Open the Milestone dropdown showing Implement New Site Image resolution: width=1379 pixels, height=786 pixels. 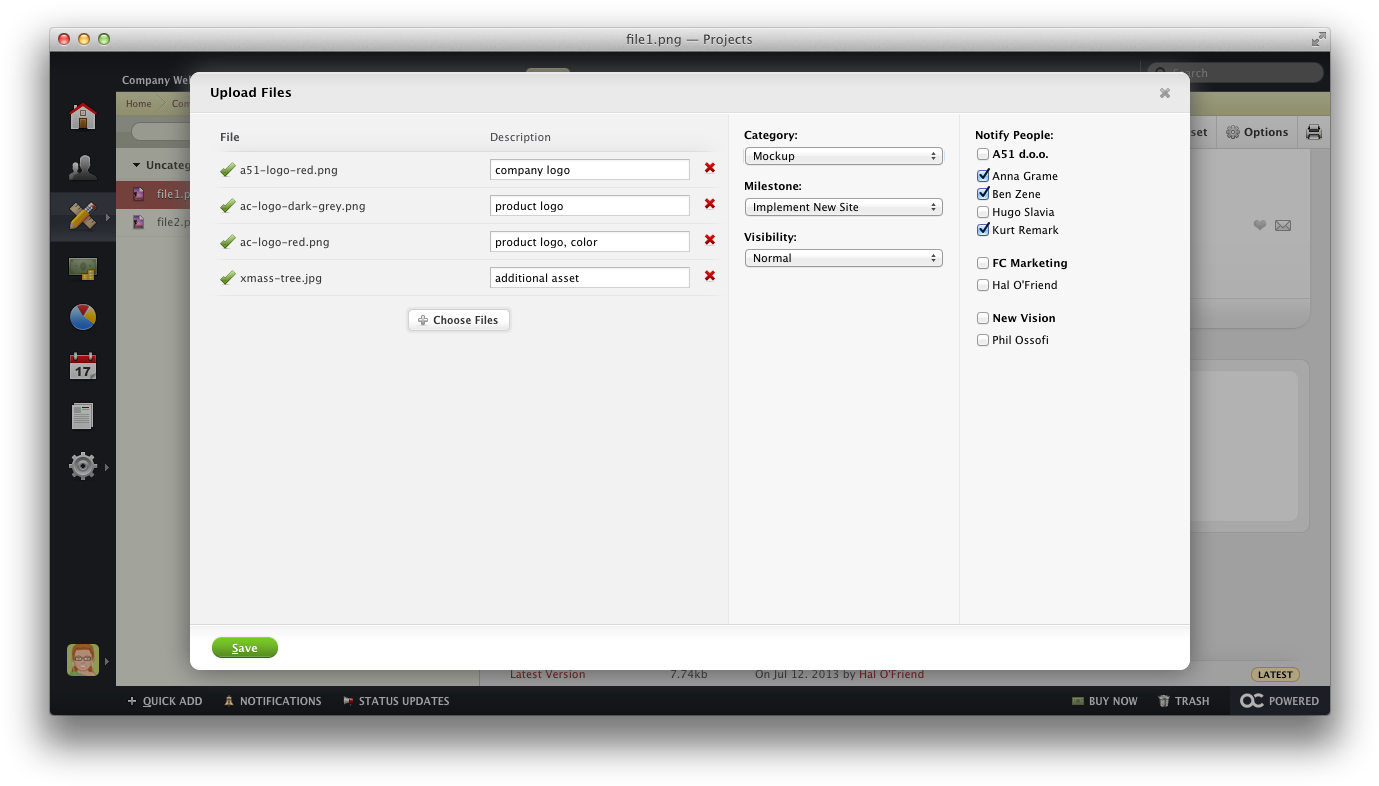pos(844,207)
